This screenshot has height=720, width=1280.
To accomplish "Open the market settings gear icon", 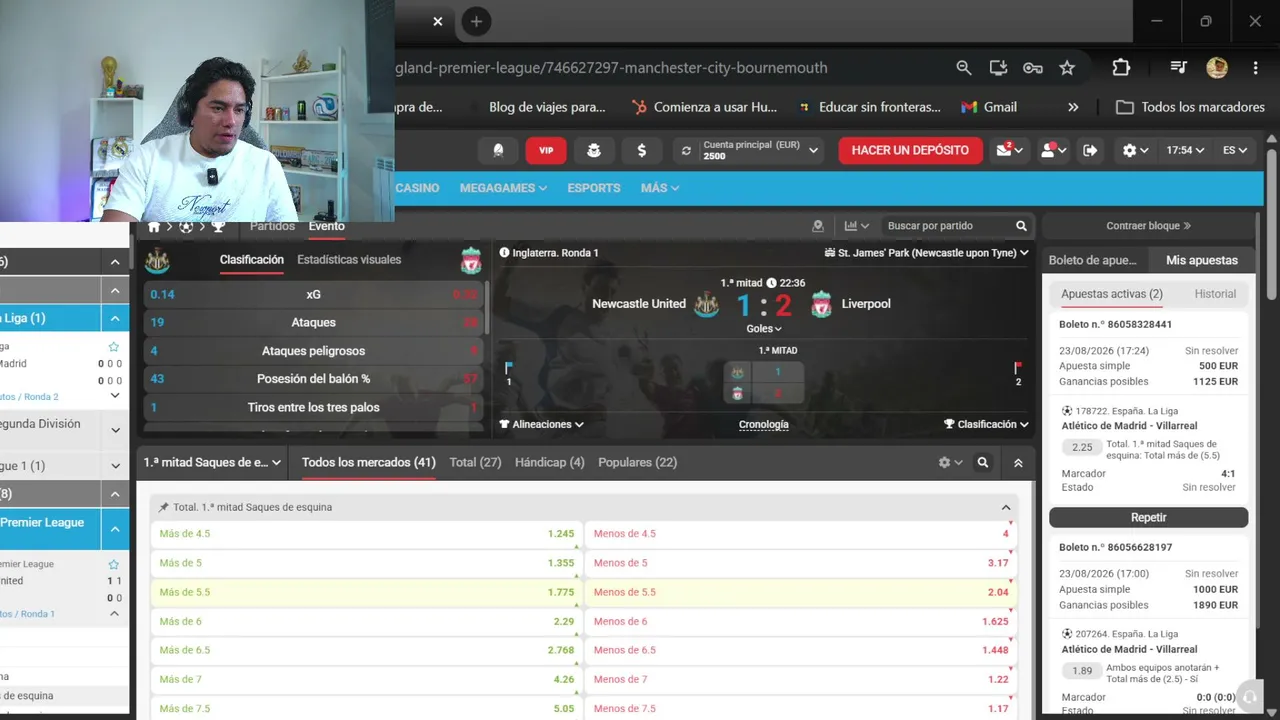I will pyautogui.click(x=950, y=463).
